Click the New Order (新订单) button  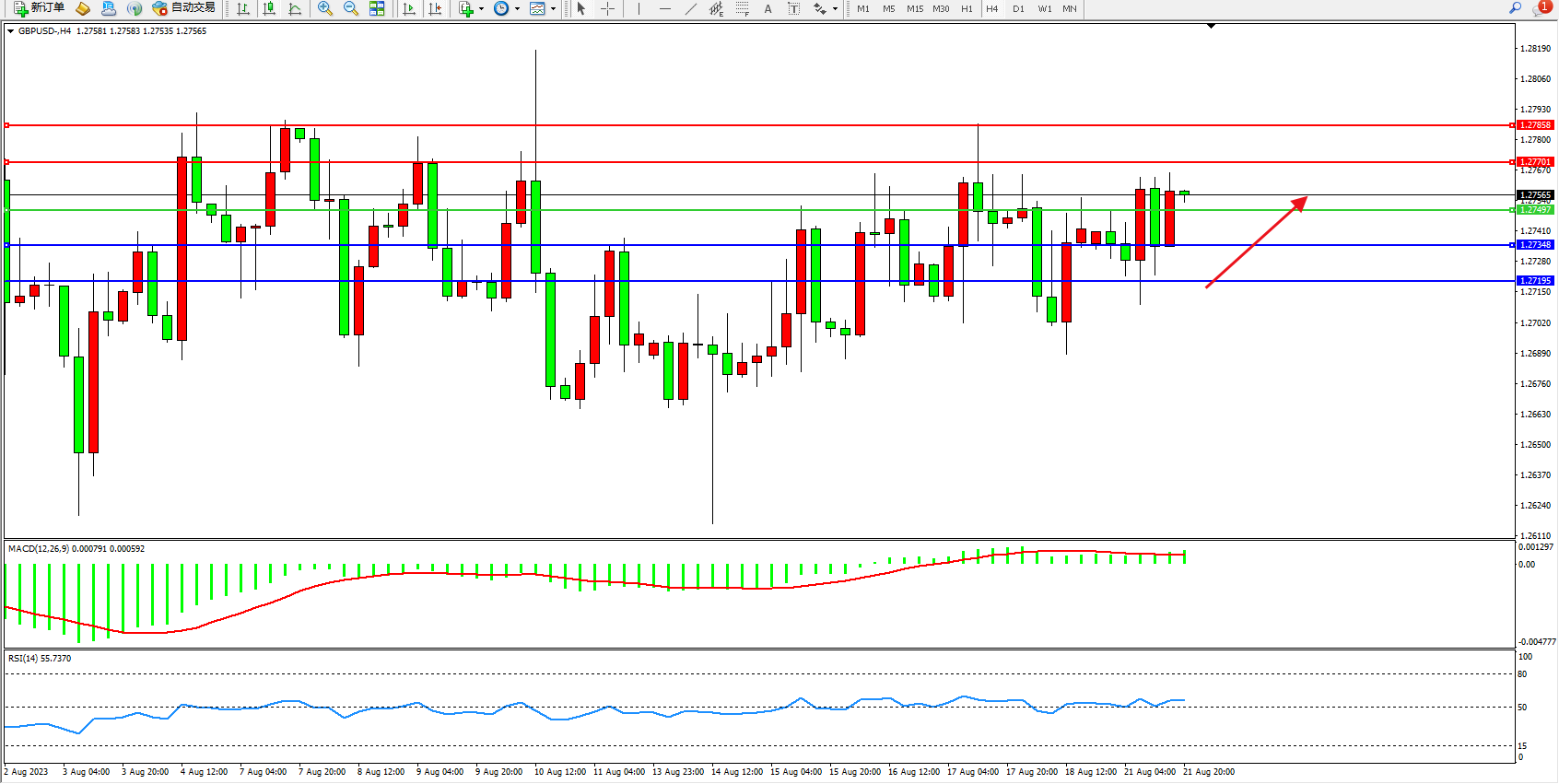40,8
